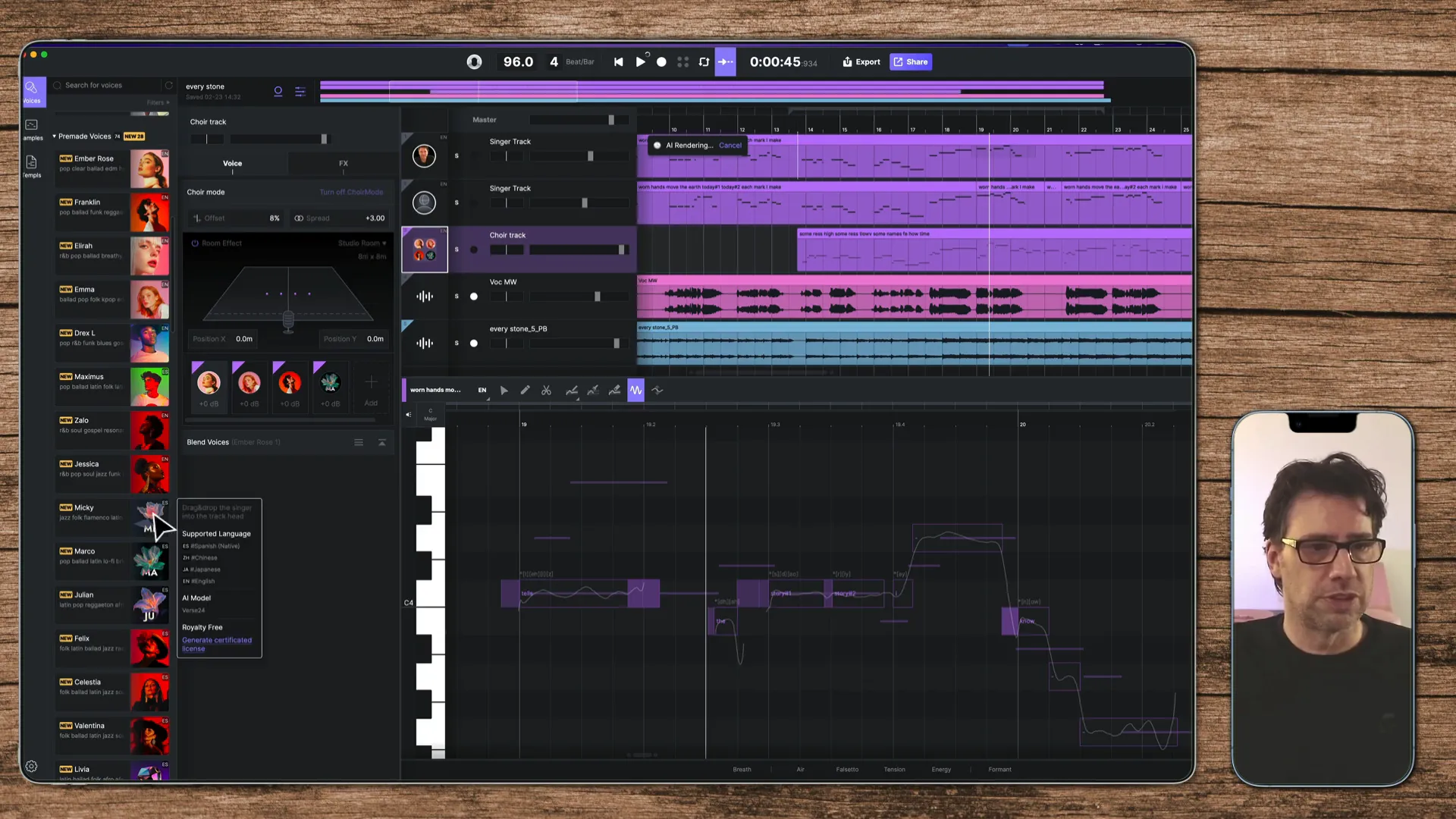
Task: Click the skip to start button
Action: click(x=618, y=62)
